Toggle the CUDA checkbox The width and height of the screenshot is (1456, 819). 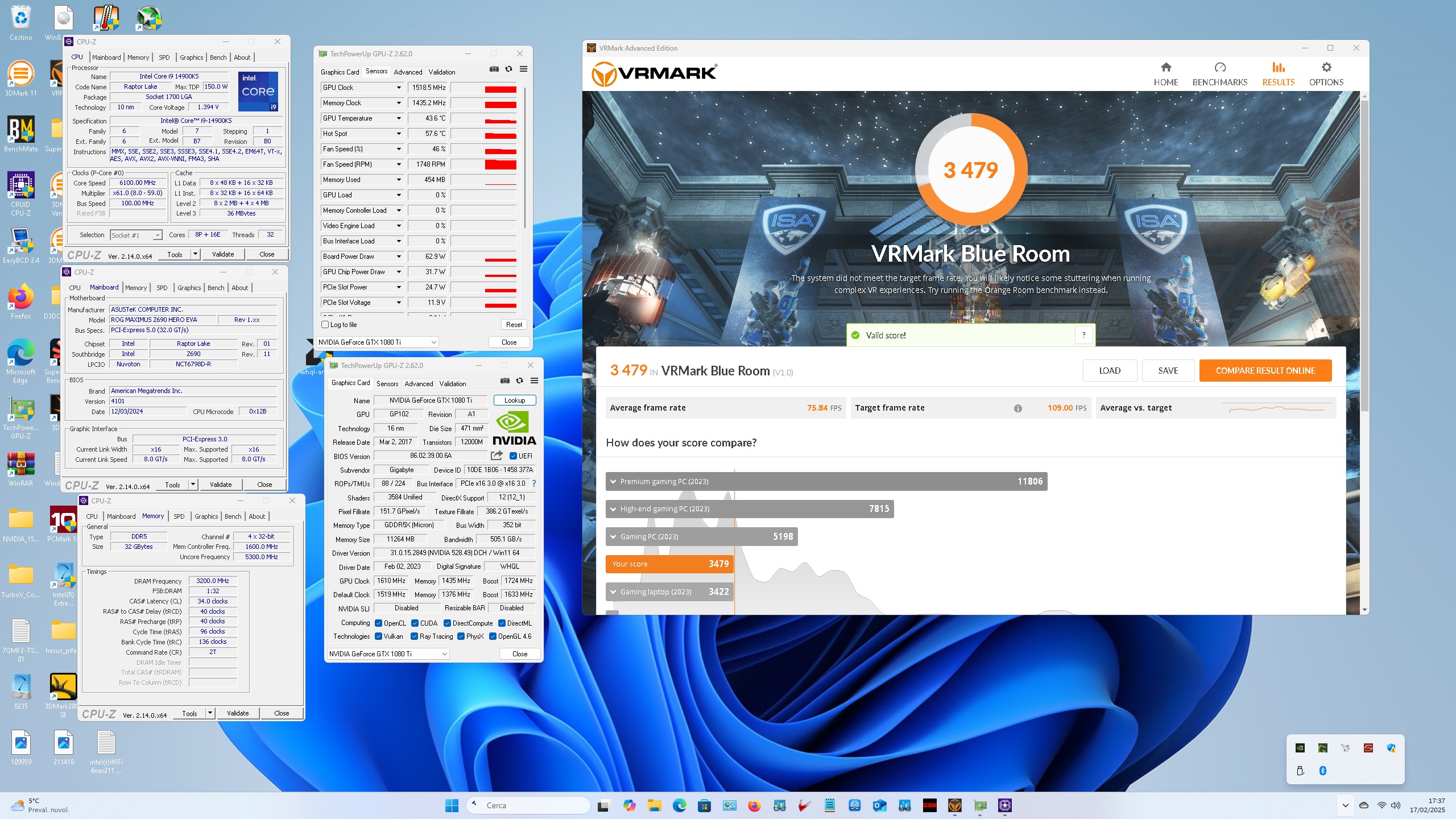pyautogui.click(x=415, y=623)
